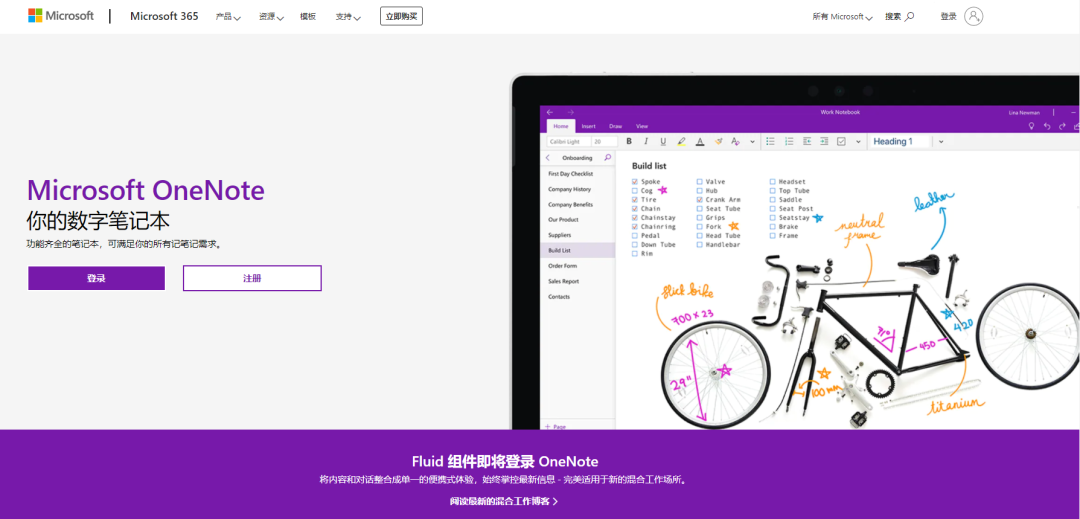Click the Heading 1 style box
This screenshot has width=1080, height=519.
pos(900,141)
